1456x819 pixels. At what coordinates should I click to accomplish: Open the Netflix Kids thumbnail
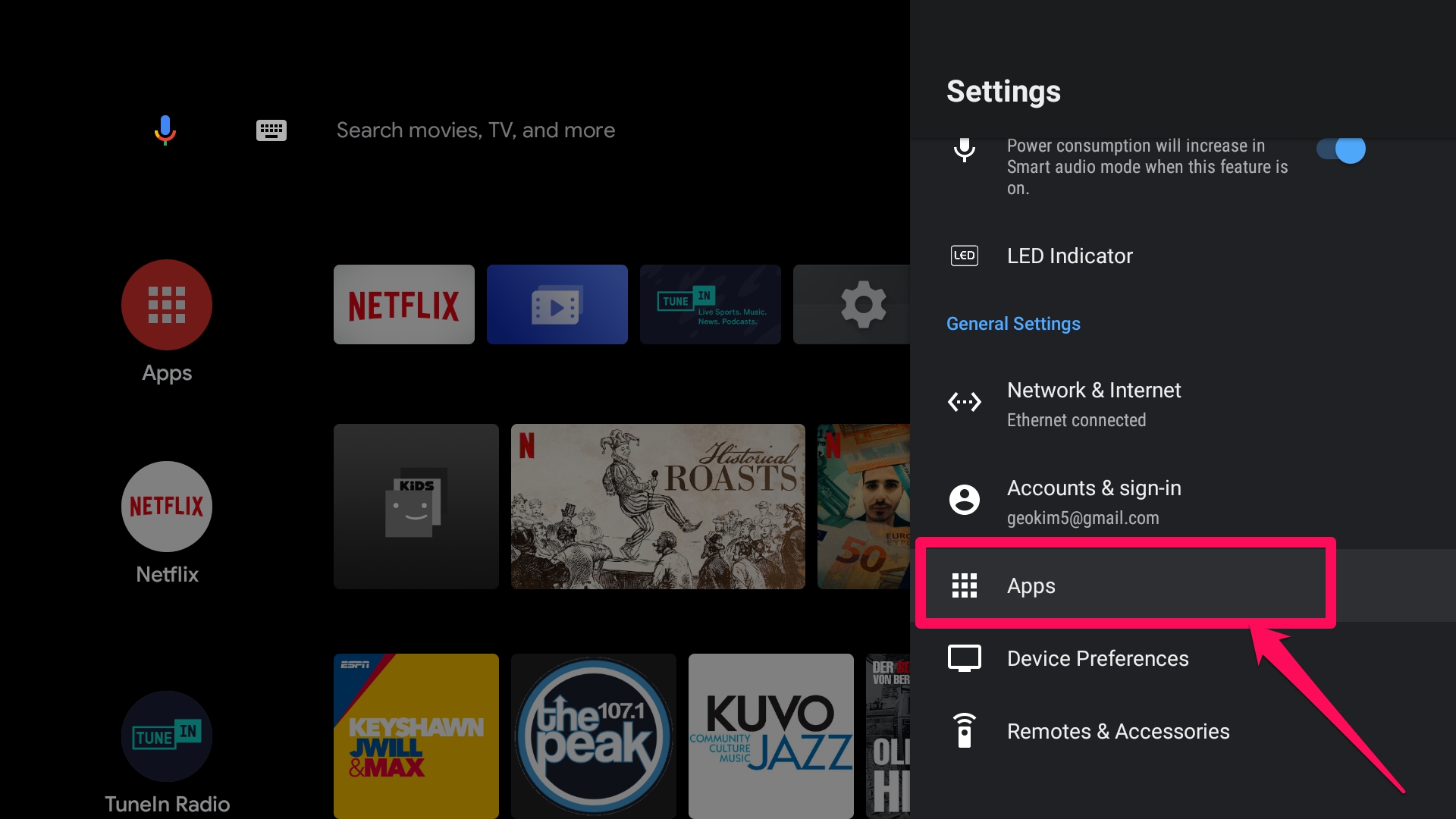click(416, 507)
